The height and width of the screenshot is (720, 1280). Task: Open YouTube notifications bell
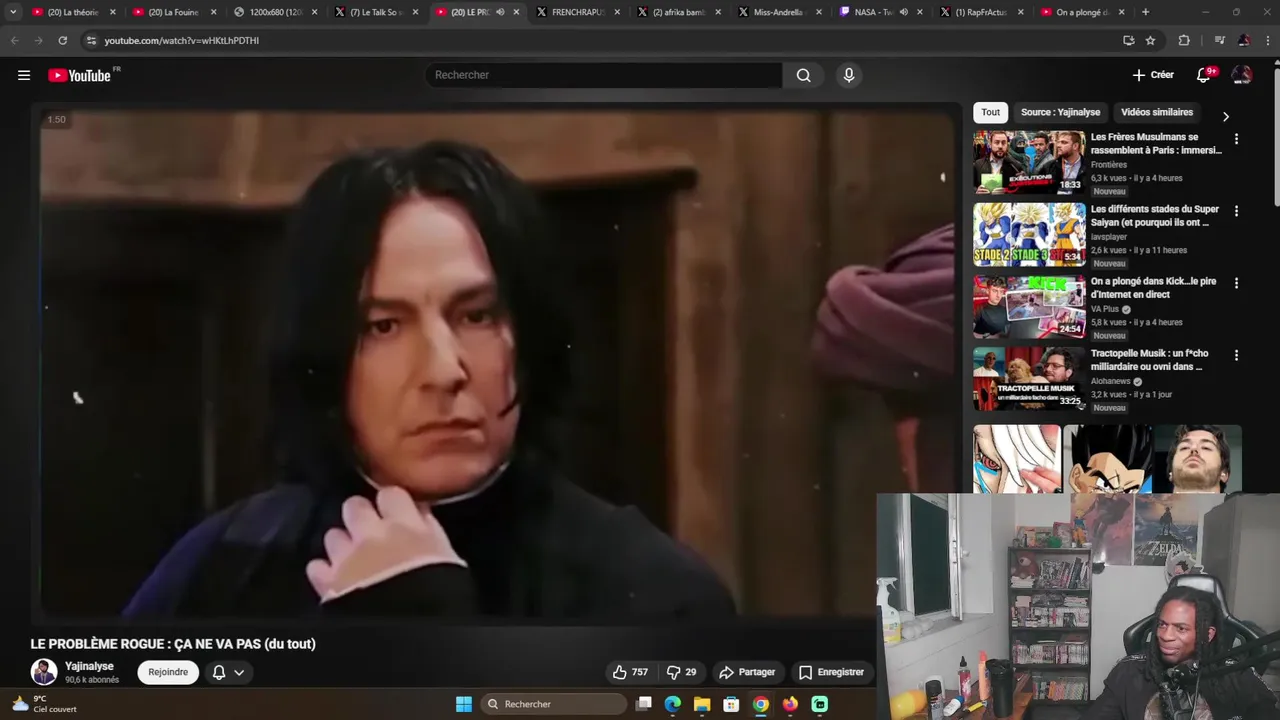click(x=1204, y=75)
